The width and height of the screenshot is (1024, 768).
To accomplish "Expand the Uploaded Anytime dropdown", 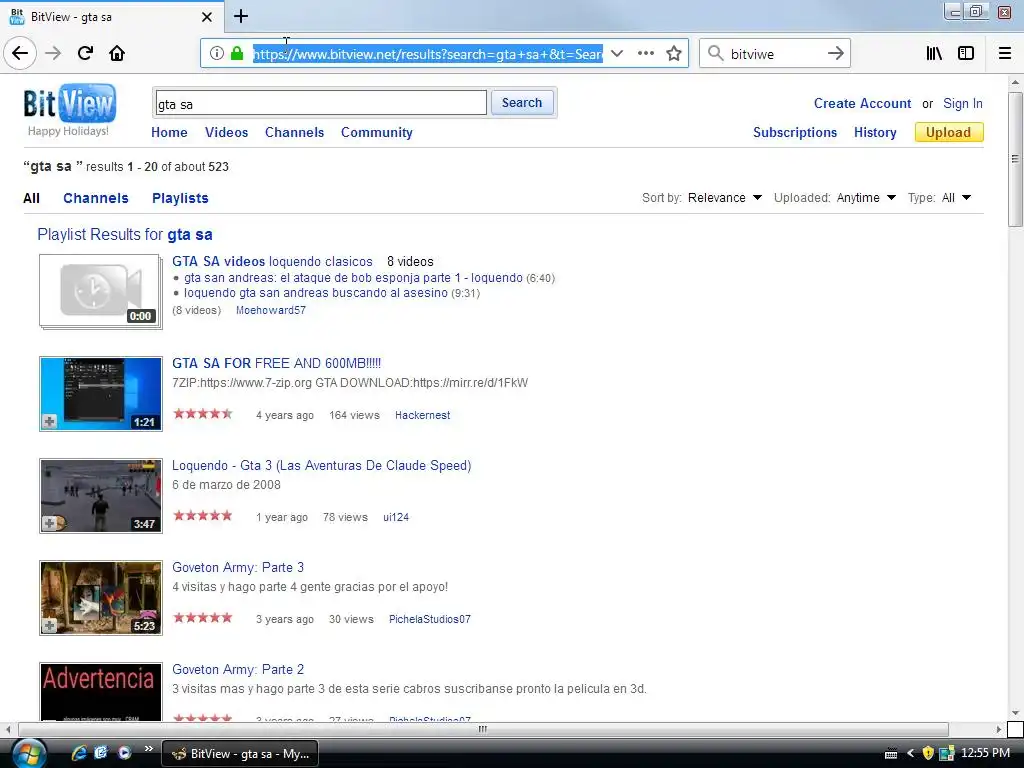I will 867,197.
